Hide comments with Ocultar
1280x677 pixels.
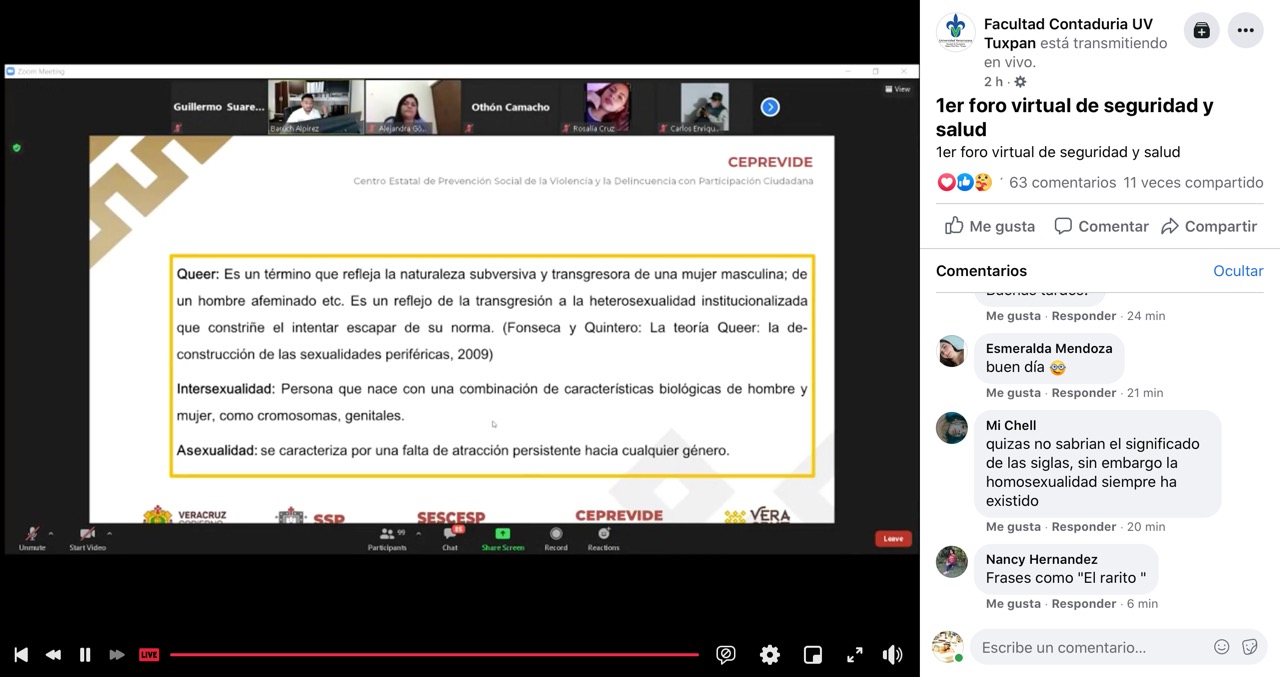pyautogui.click(x=1238, y=271)
